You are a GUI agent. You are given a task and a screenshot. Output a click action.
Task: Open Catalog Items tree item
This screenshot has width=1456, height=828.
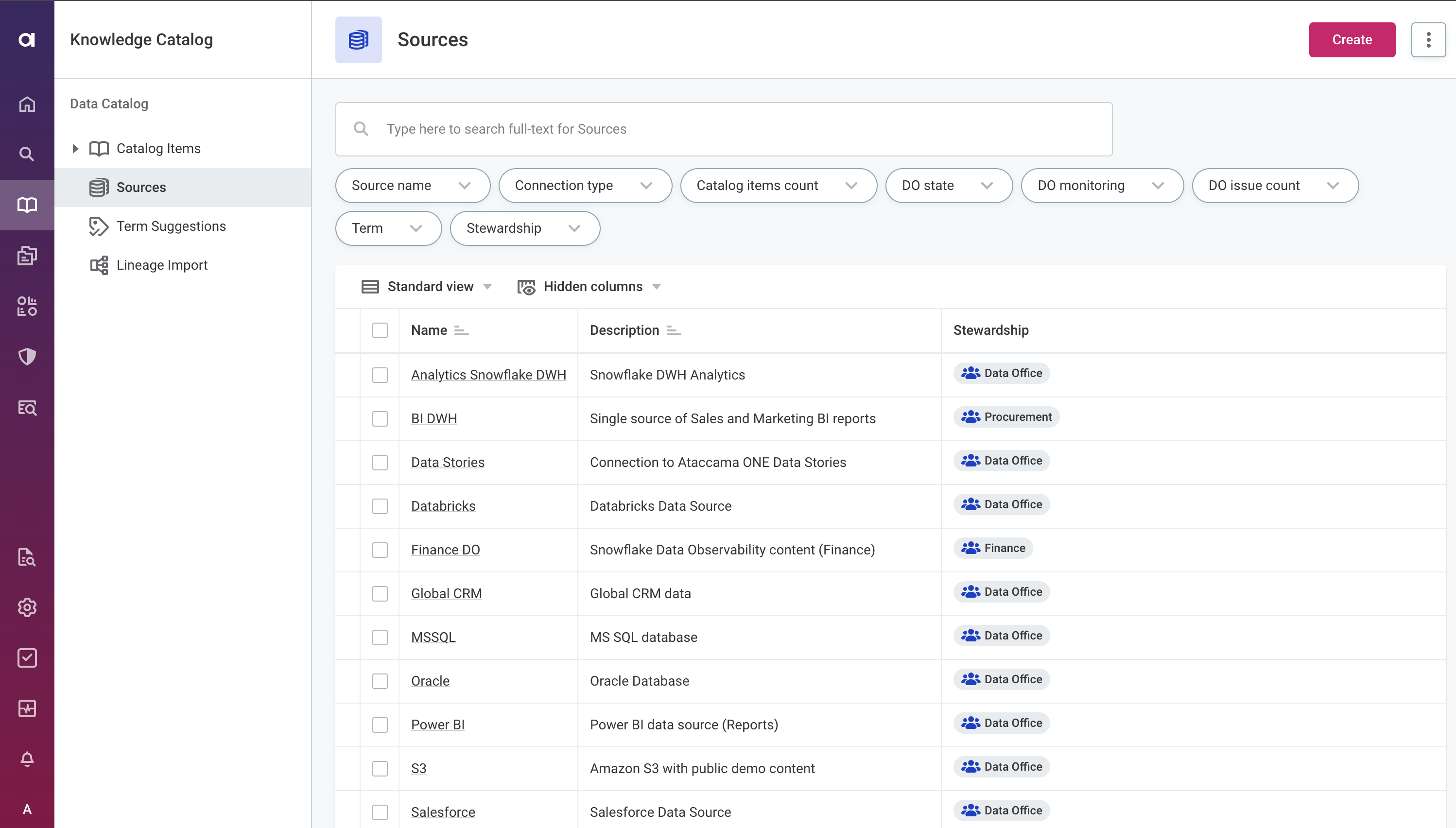coord(75,148)
